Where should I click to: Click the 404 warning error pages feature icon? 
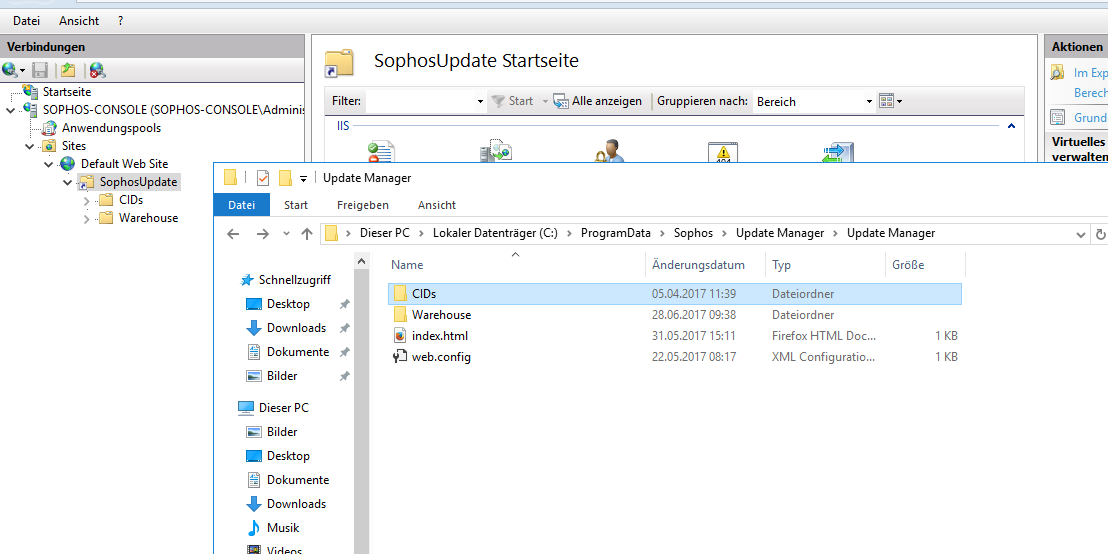[x=722, y=153]
